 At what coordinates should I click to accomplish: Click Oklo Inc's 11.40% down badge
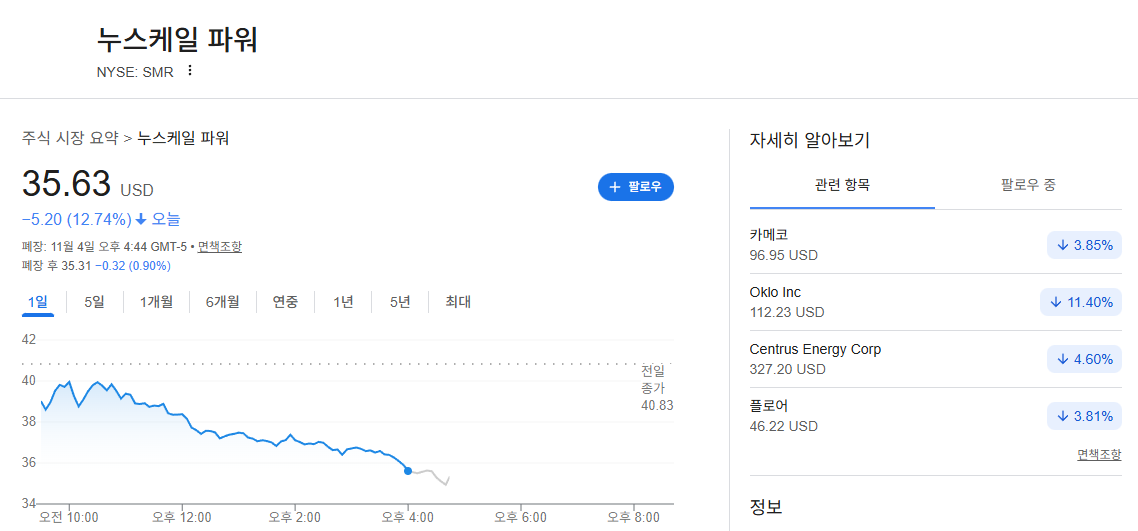1081,302
